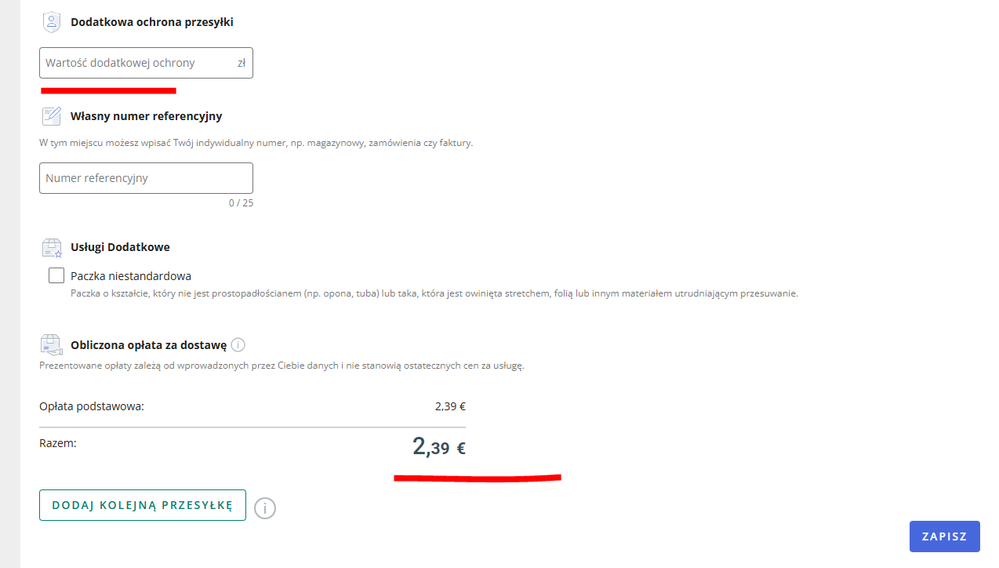The image size is (999, 568).
Task: Click the Usługi Dodatkowe heading text
Action: (120, 247)
